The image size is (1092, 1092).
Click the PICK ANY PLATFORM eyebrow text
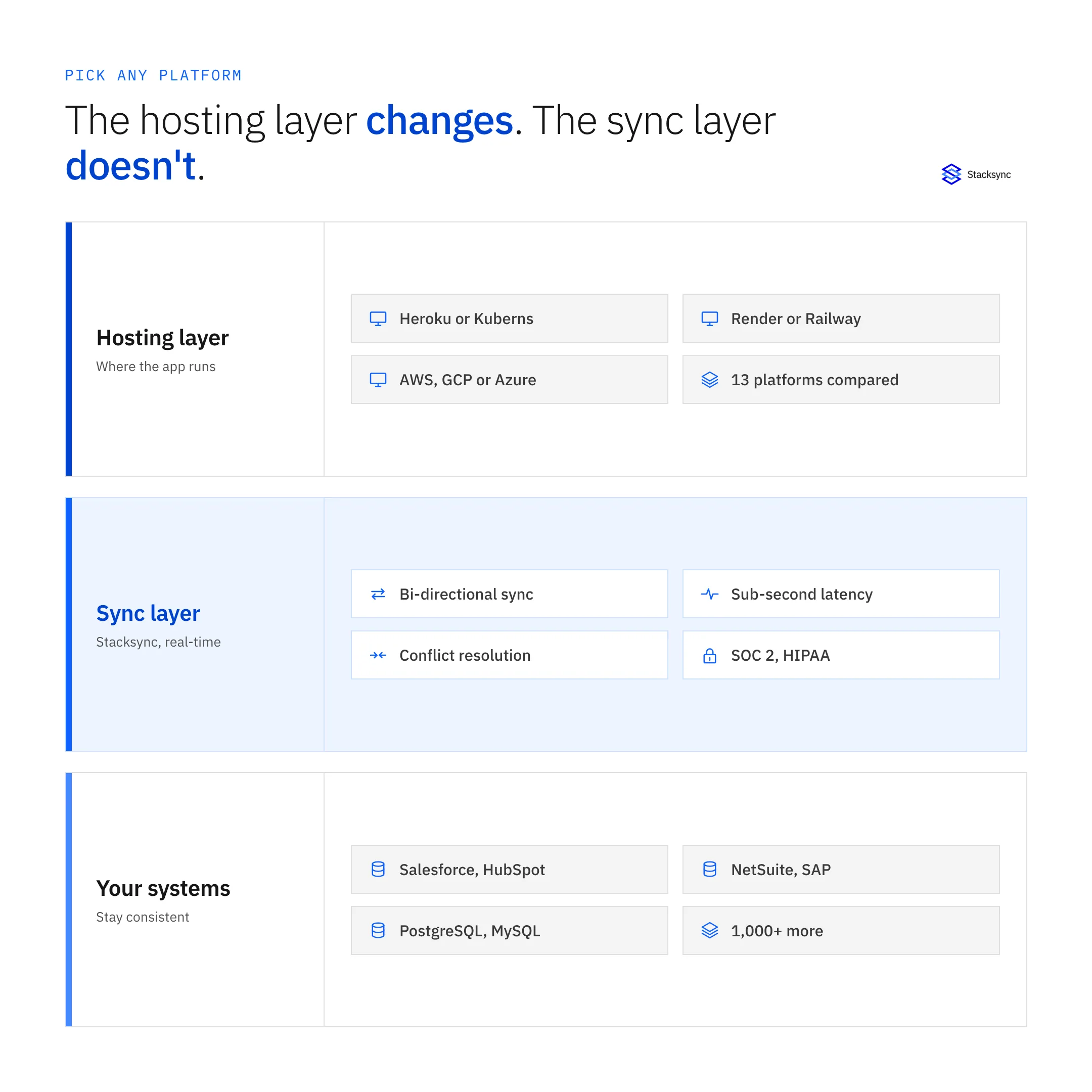click(153, 75)
